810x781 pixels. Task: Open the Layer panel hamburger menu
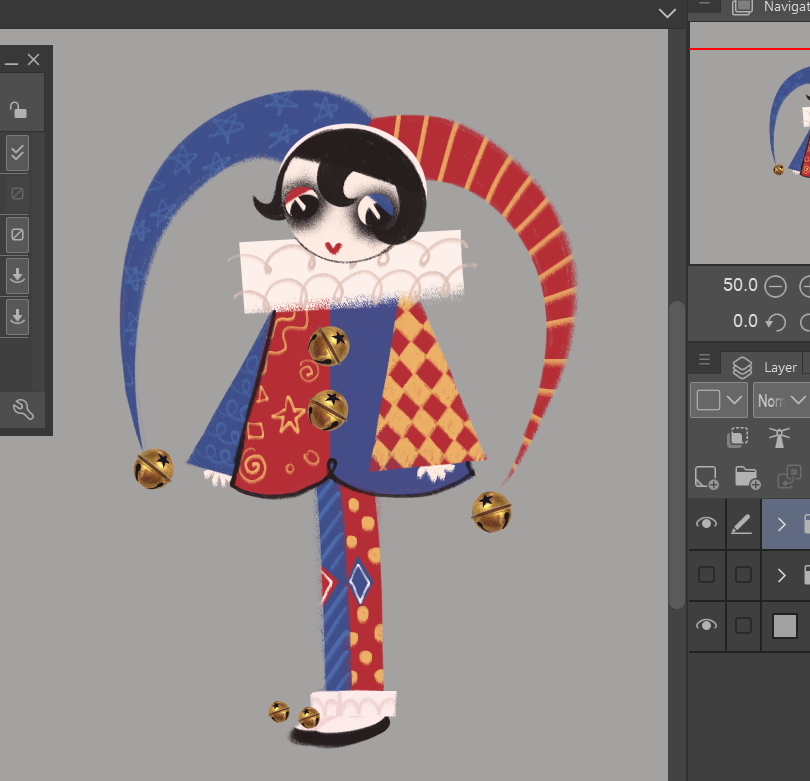click(704, 360)
